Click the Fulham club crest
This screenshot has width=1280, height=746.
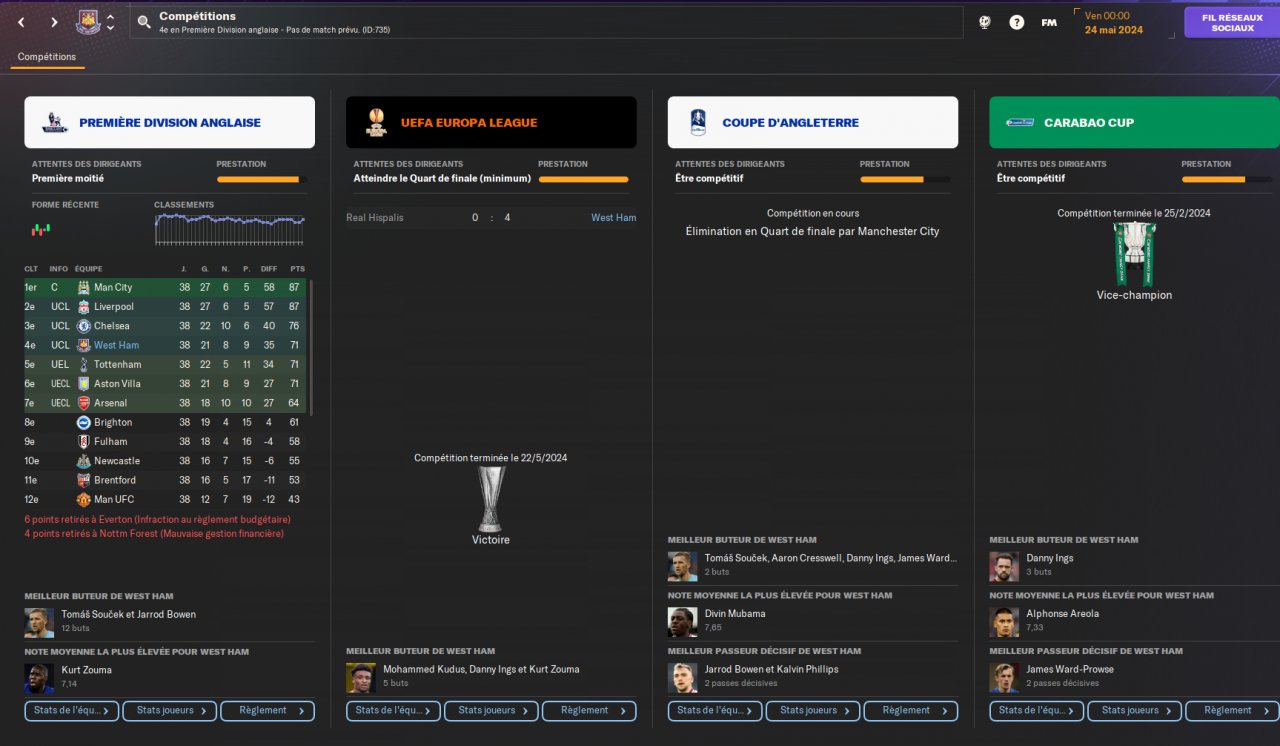pyautogui.click(x=84, y=442)
